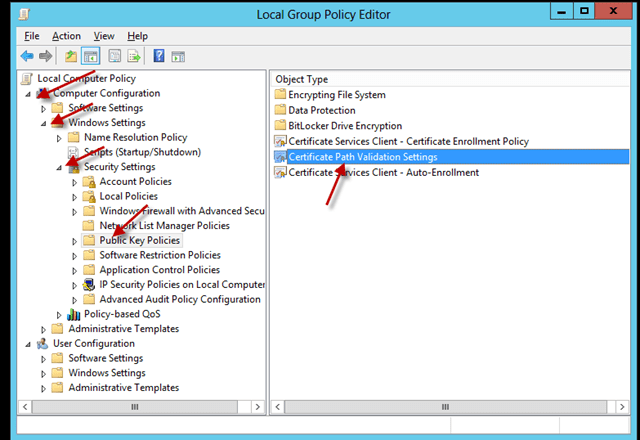Click left scroll arrow of details pane
The height and width of the screenshot is (440, 640).
tap(278, 407)
